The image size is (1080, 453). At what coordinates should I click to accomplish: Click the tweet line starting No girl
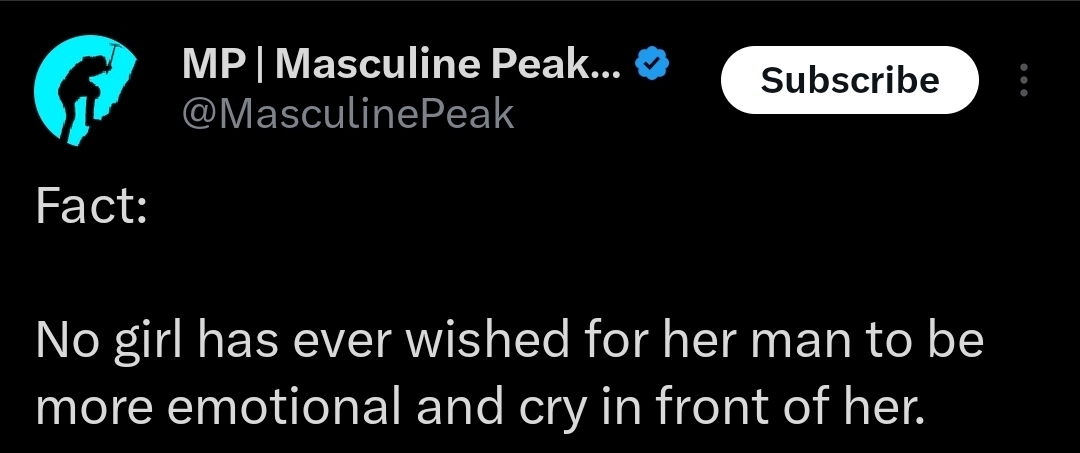point(510,340)
